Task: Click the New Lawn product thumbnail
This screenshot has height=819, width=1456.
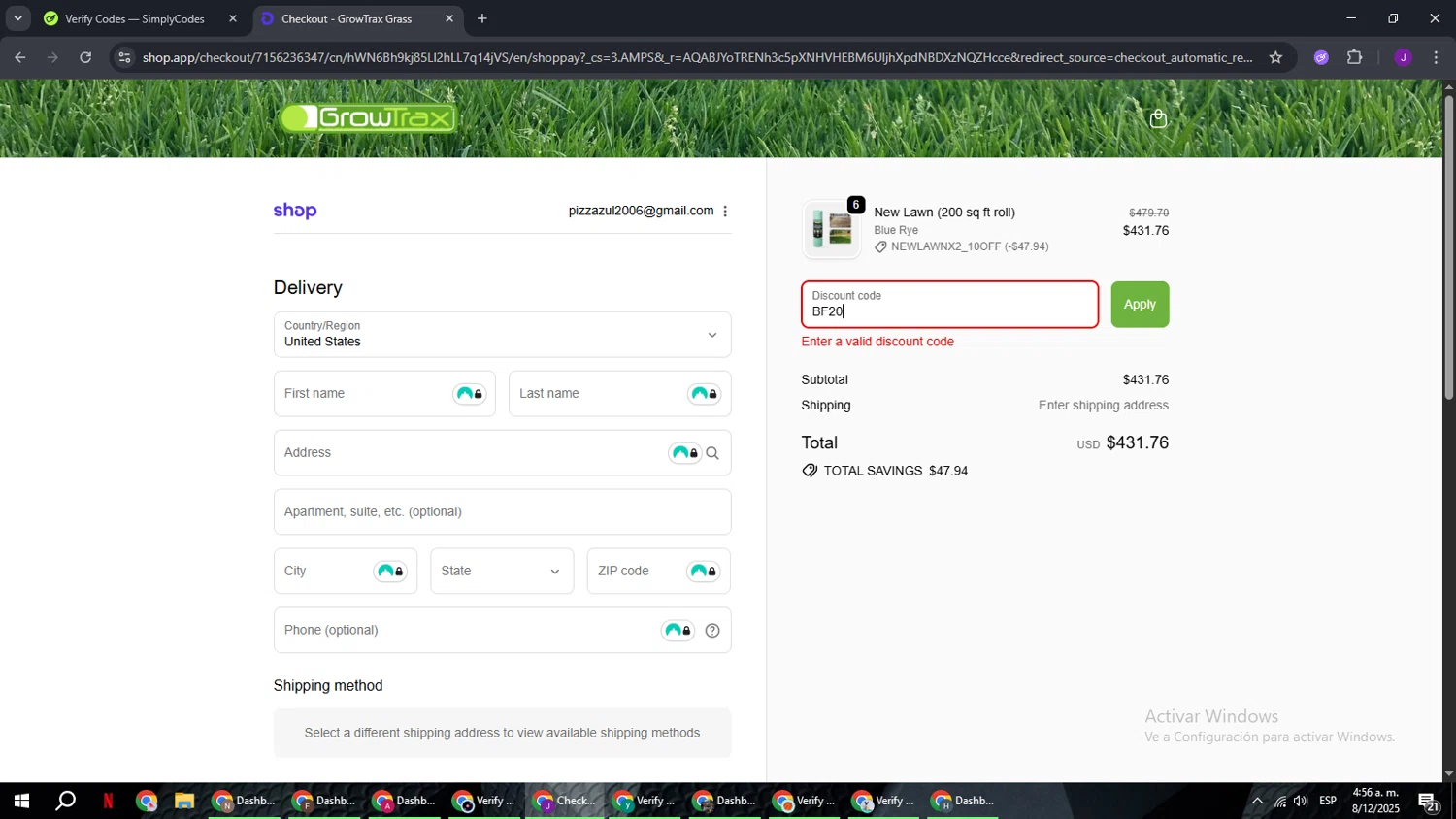Action: (832, 229)
